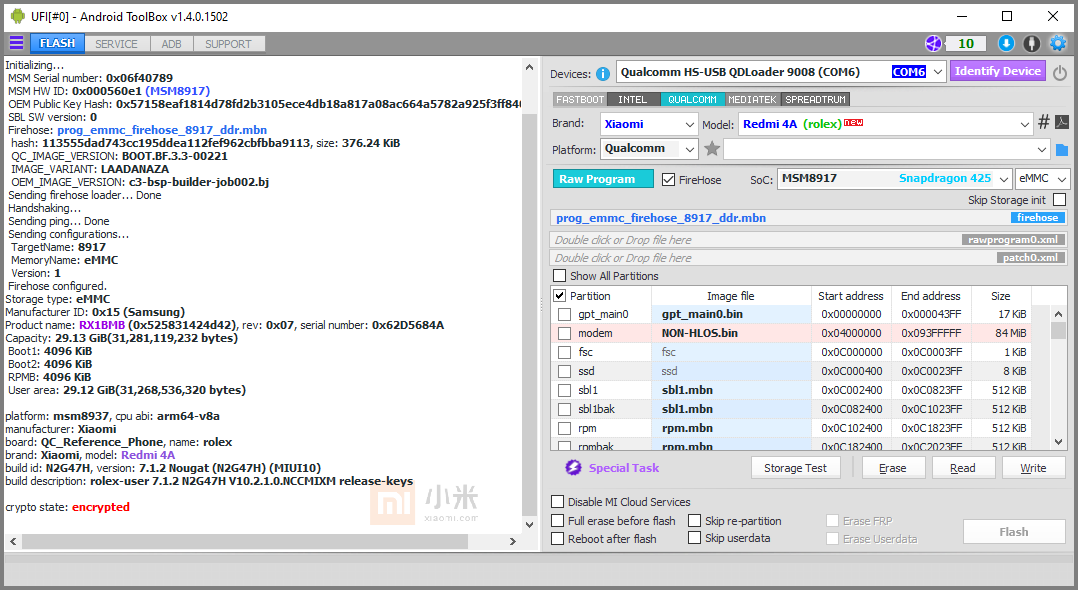
Task: Open the PDF manual icon
Action: tap(1062, 122)
